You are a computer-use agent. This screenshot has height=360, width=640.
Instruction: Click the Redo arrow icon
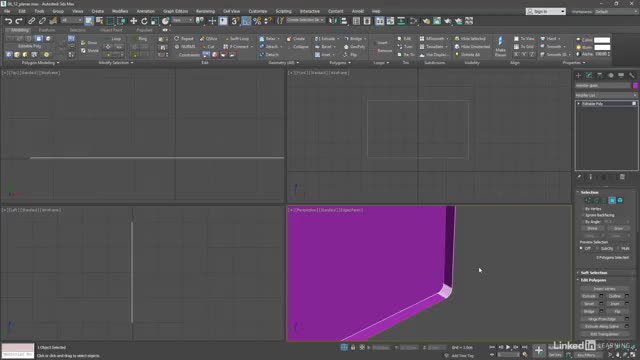click(x=19, y=21)
